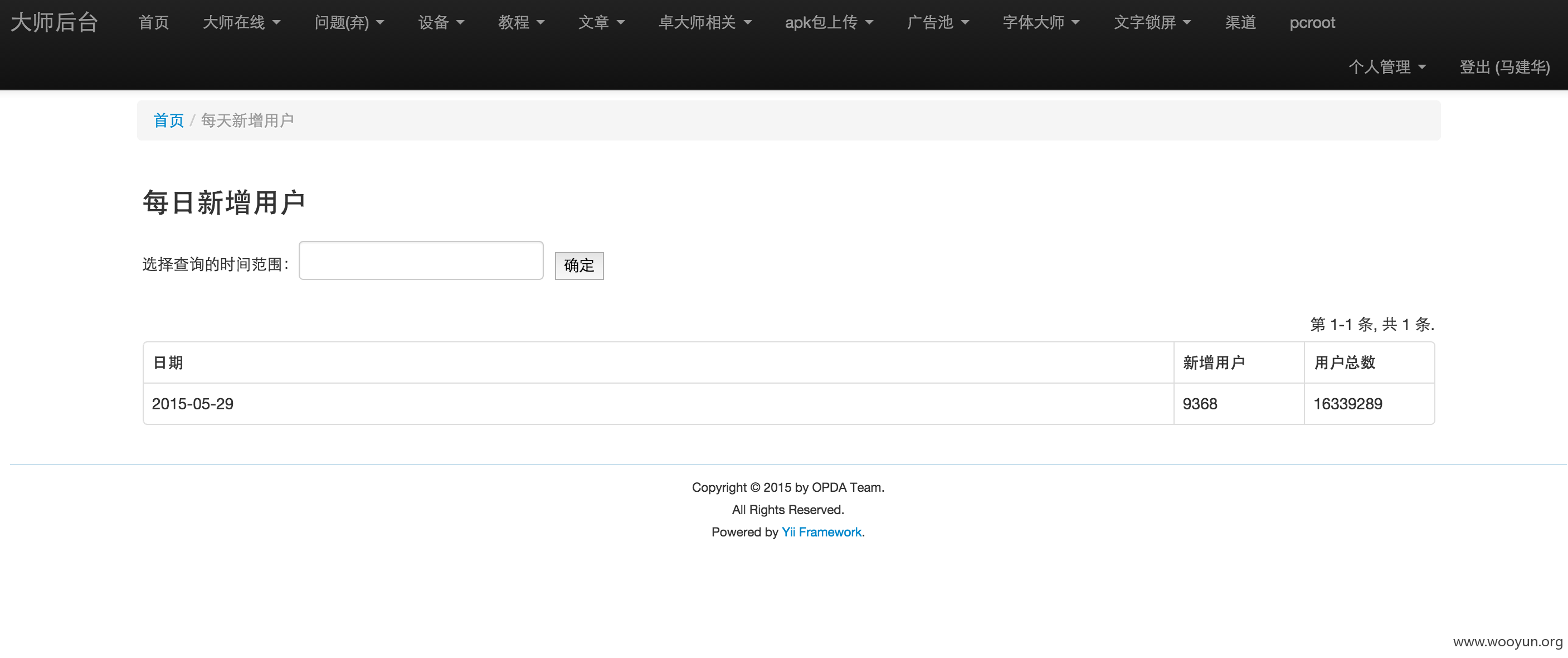Select the 16339289 total users cell

1369,404
